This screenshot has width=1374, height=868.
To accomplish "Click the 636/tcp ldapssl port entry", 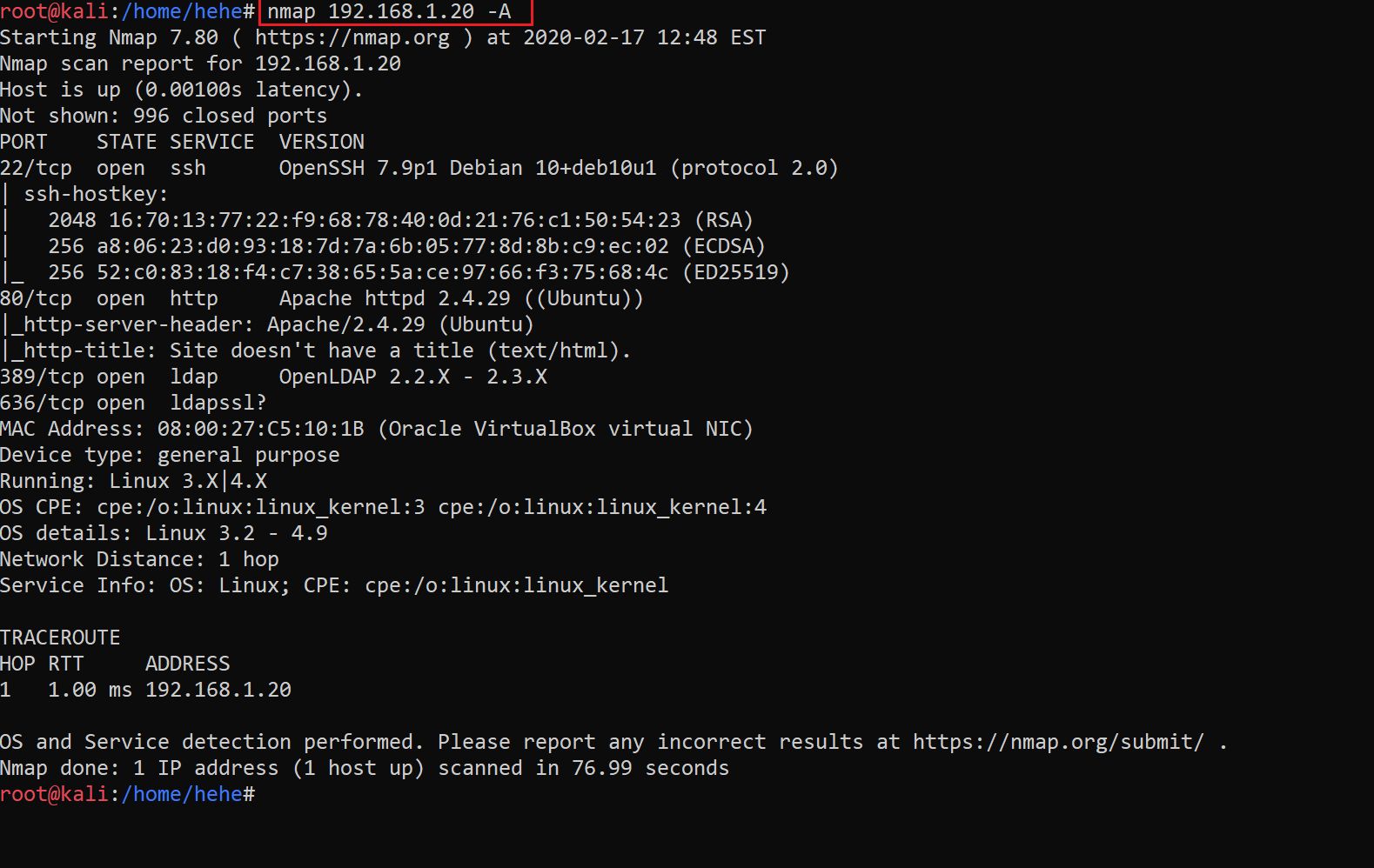I will tap(42, 403).
